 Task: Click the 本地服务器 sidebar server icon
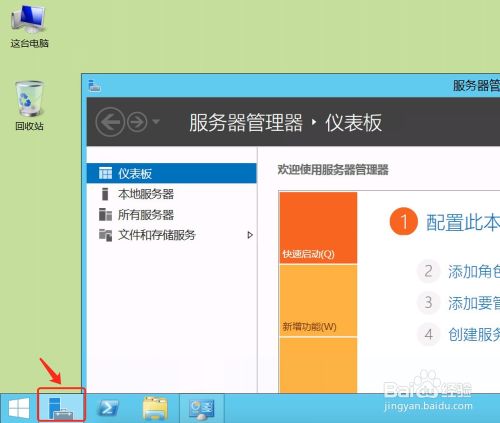pyautogui.click(x=105, y=194)
